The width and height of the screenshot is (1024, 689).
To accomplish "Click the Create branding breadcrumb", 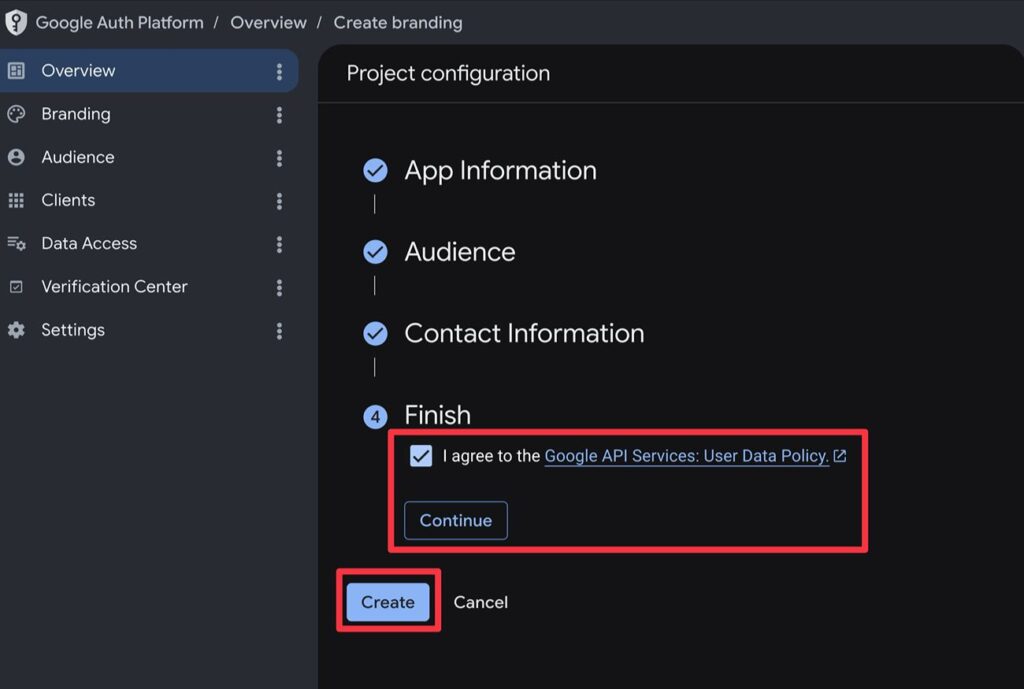I will click(x=398, y=23).
